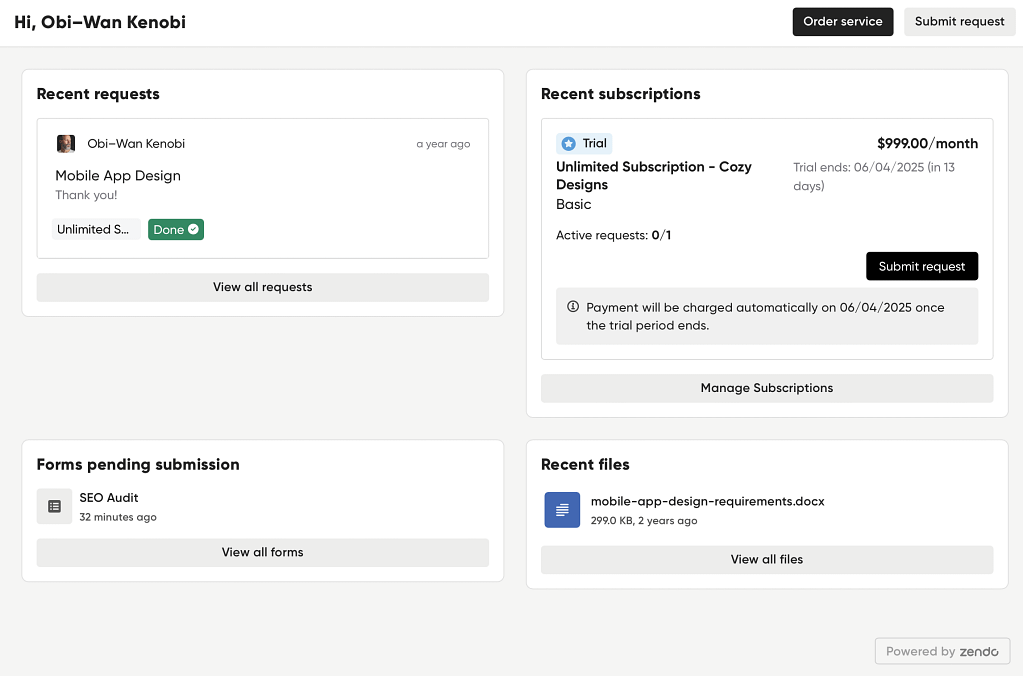Click the docx file icon
The height and width of the screenshot is (676, 1023).
(x=562, y=510)
